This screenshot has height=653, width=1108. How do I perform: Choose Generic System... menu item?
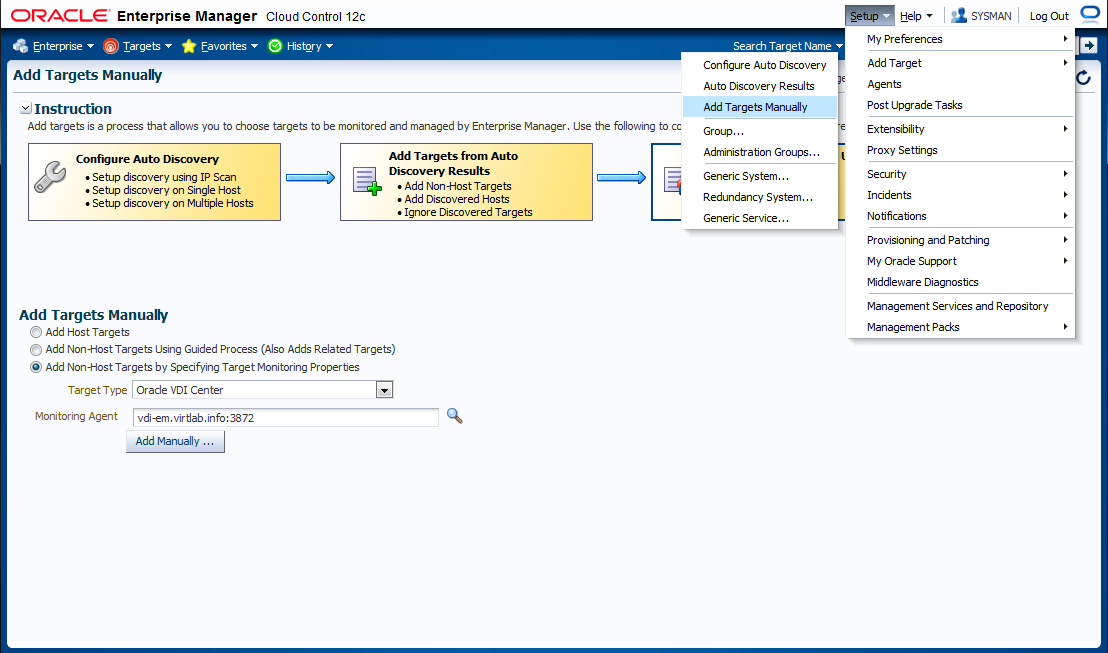[760, 176]
